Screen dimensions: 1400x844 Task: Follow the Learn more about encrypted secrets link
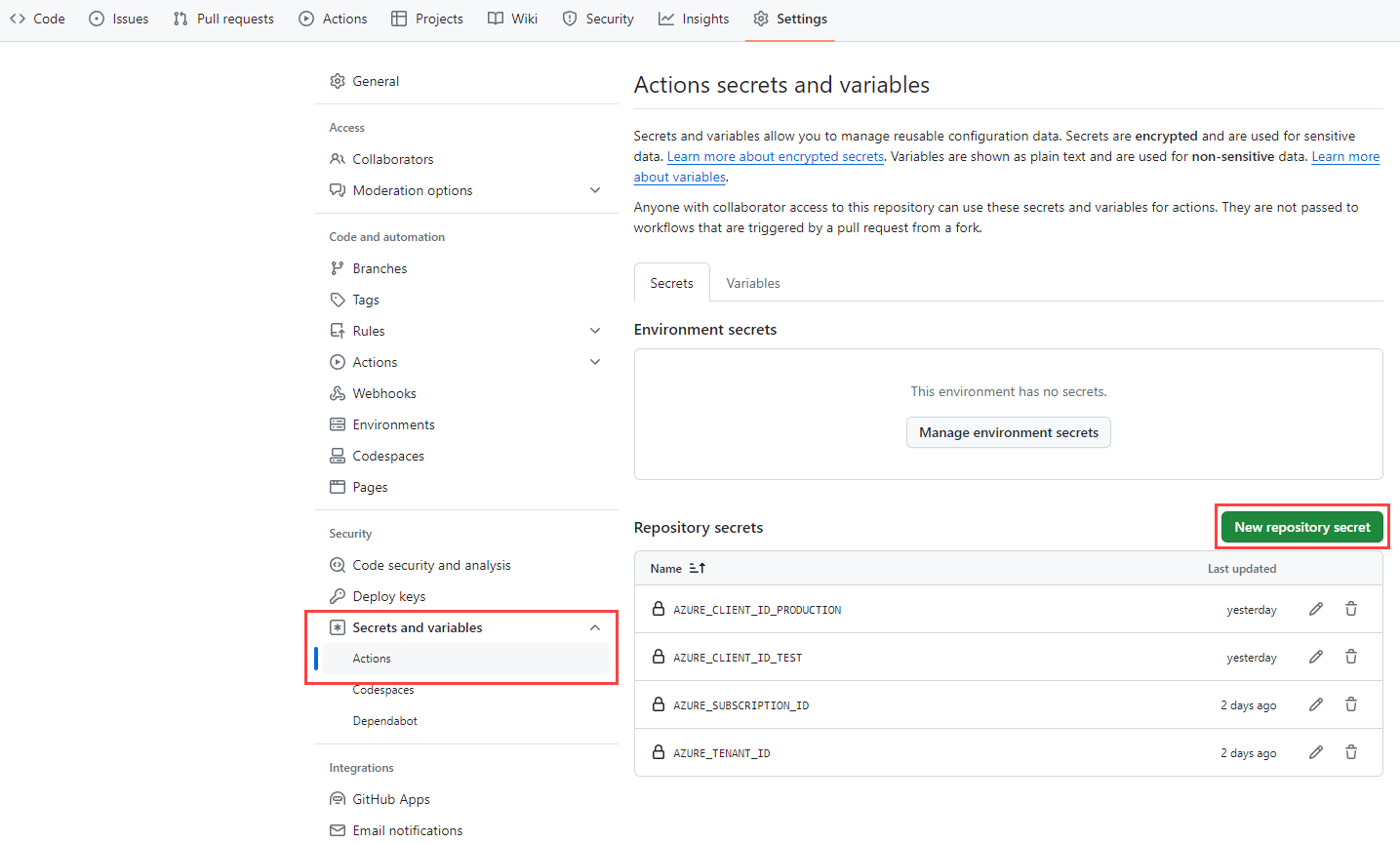pos(776,156)
